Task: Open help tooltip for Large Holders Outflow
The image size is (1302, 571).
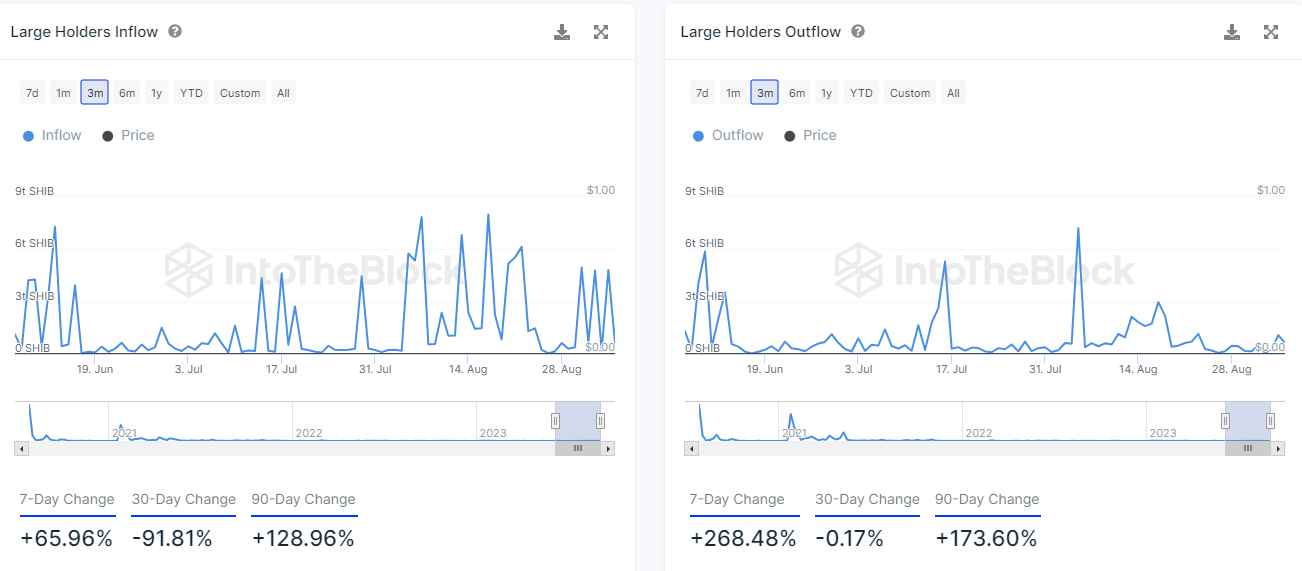Action: (858, 32)
